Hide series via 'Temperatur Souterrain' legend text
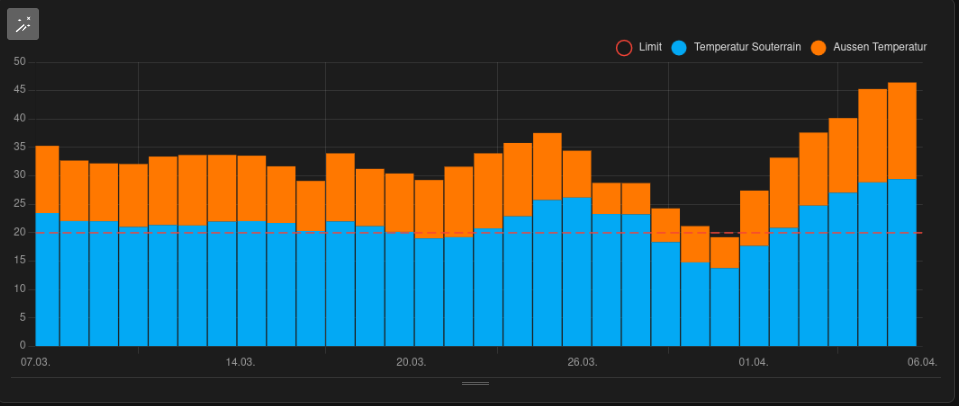The width and height of the screenshot is (959, 406). tap(741, 47)
